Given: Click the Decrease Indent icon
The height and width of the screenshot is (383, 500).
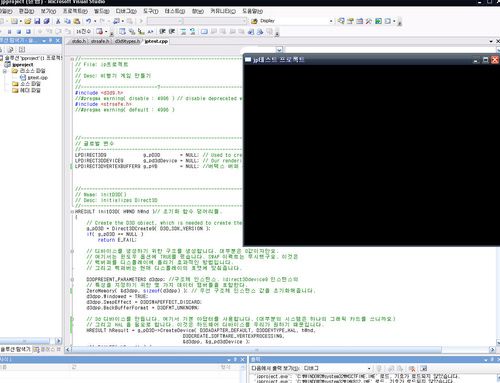Looking at the screenshot, I should tap(162, 31).
